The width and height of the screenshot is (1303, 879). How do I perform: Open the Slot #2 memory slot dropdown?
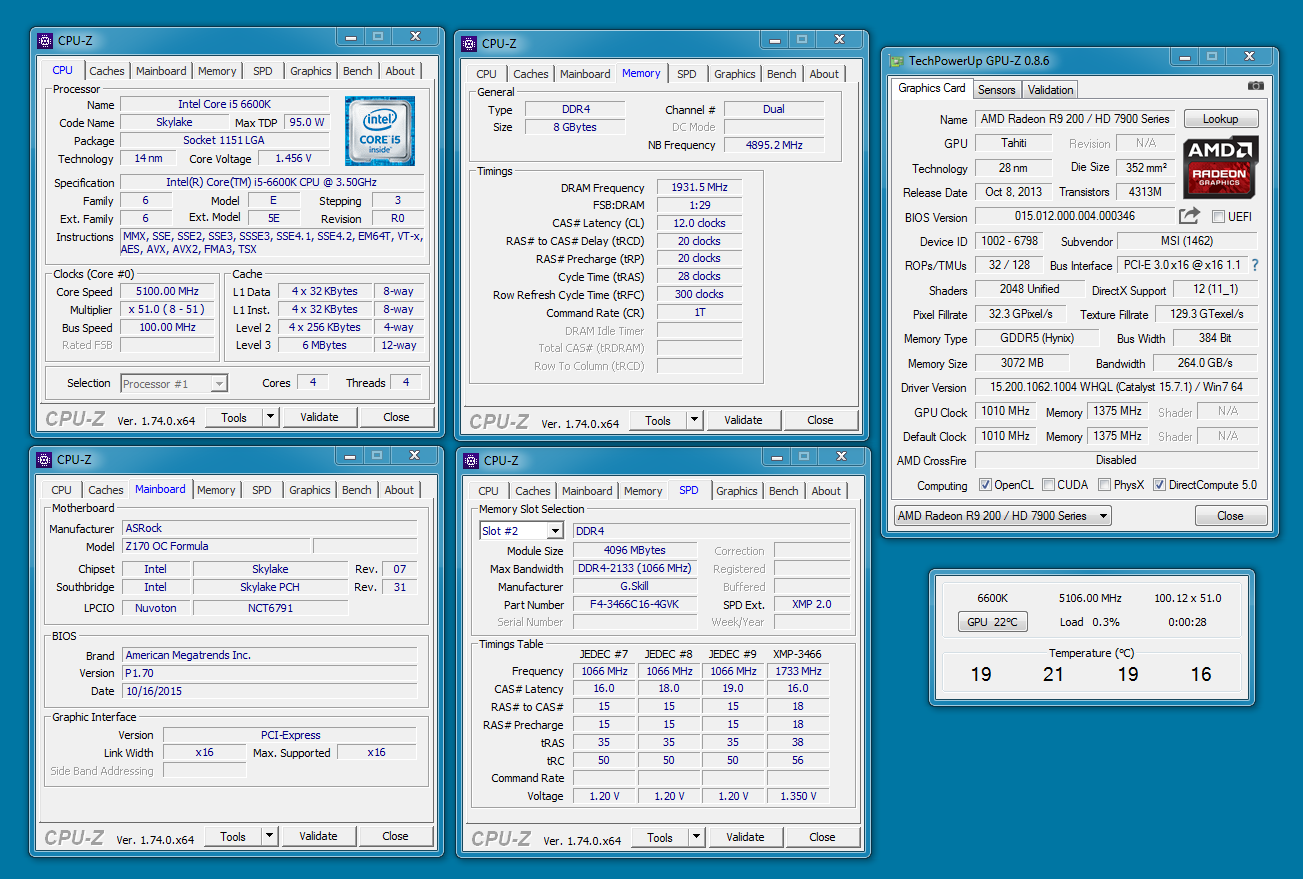tap(555, 531)
